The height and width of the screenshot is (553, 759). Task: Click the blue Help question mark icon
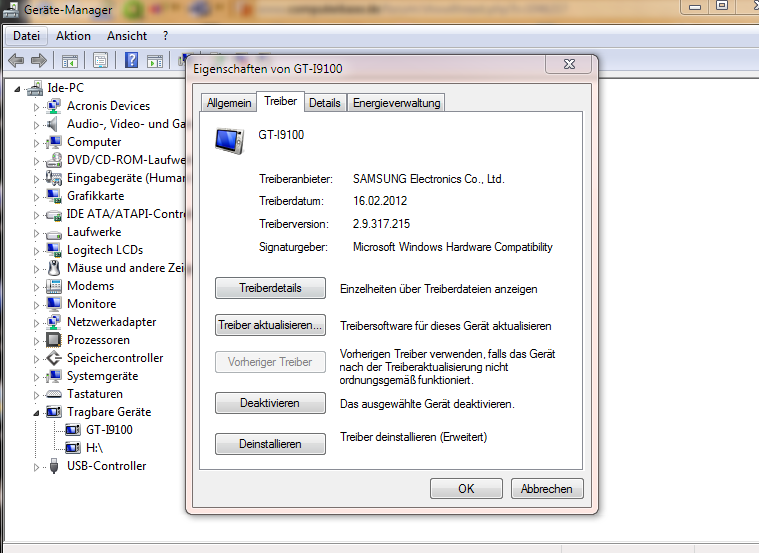[x=131, y=61]
